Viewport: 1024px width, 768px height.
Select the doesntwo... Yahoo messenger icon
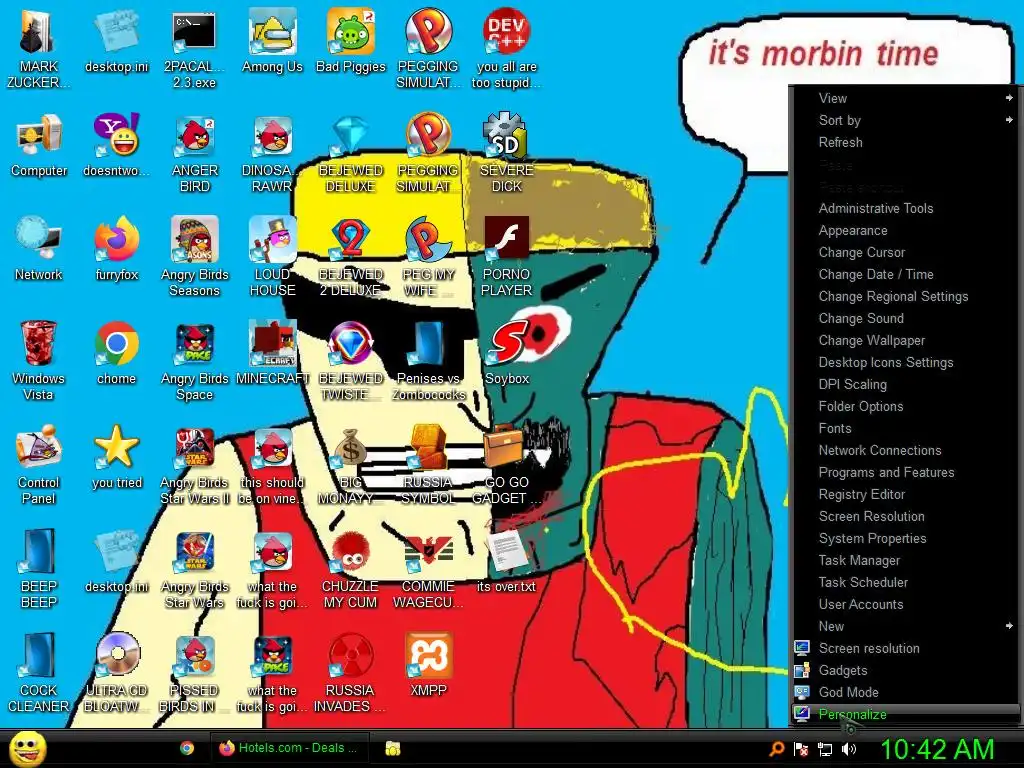(x=117, y=146)
